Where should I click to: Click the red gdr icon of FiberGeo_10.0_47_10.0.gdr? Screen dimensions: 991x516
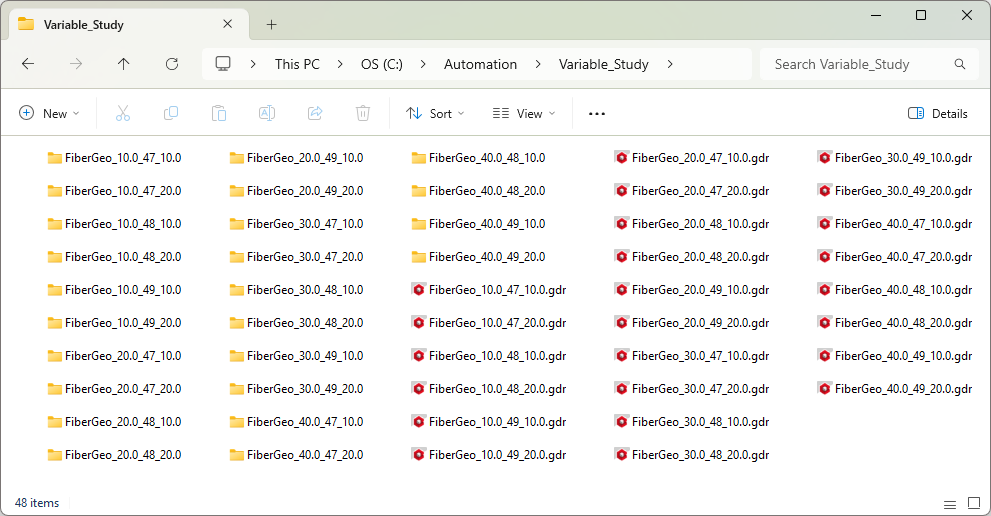pos(418,290)
